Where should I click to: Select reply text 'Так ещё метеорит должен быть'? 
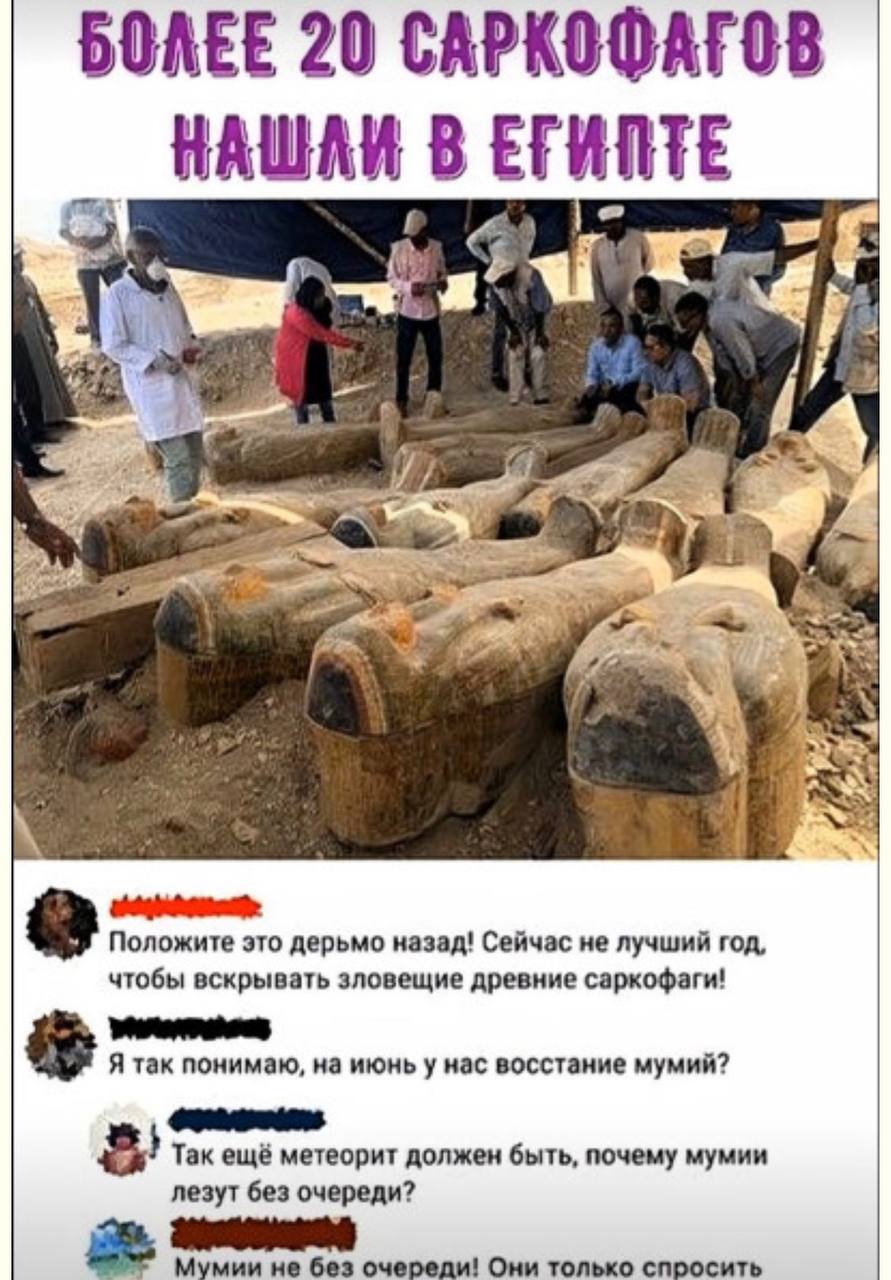tap(469, 1173)
